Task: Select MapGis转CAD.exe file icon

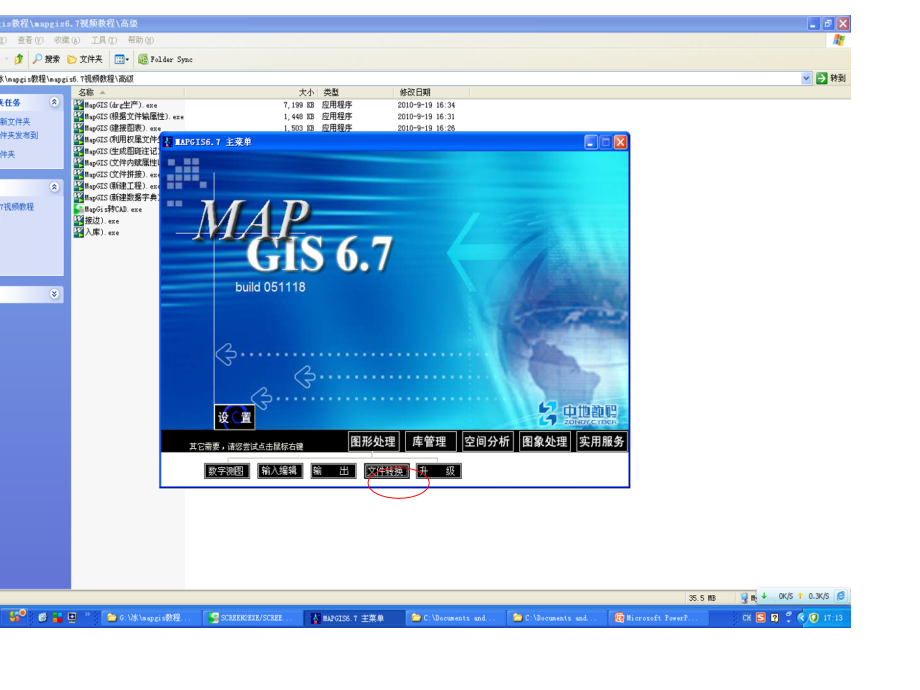Action: tap(79, 209)
